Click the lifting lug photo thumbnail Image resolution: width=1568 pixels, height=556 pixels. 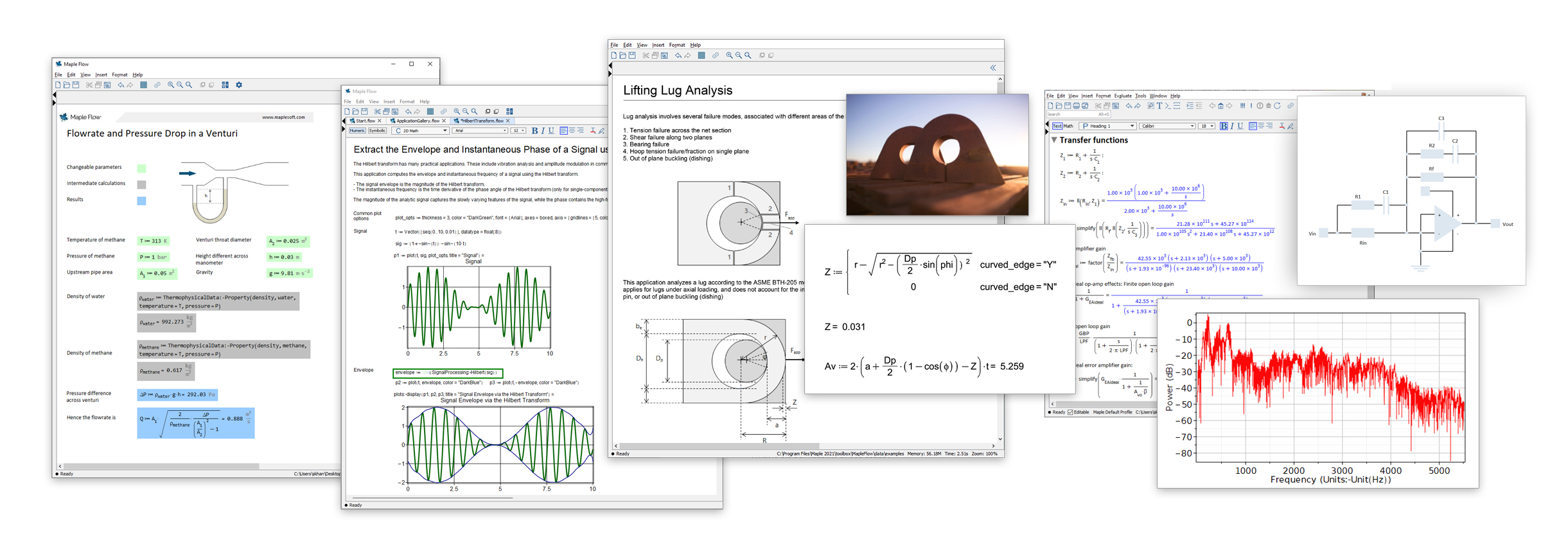[937, 155]
